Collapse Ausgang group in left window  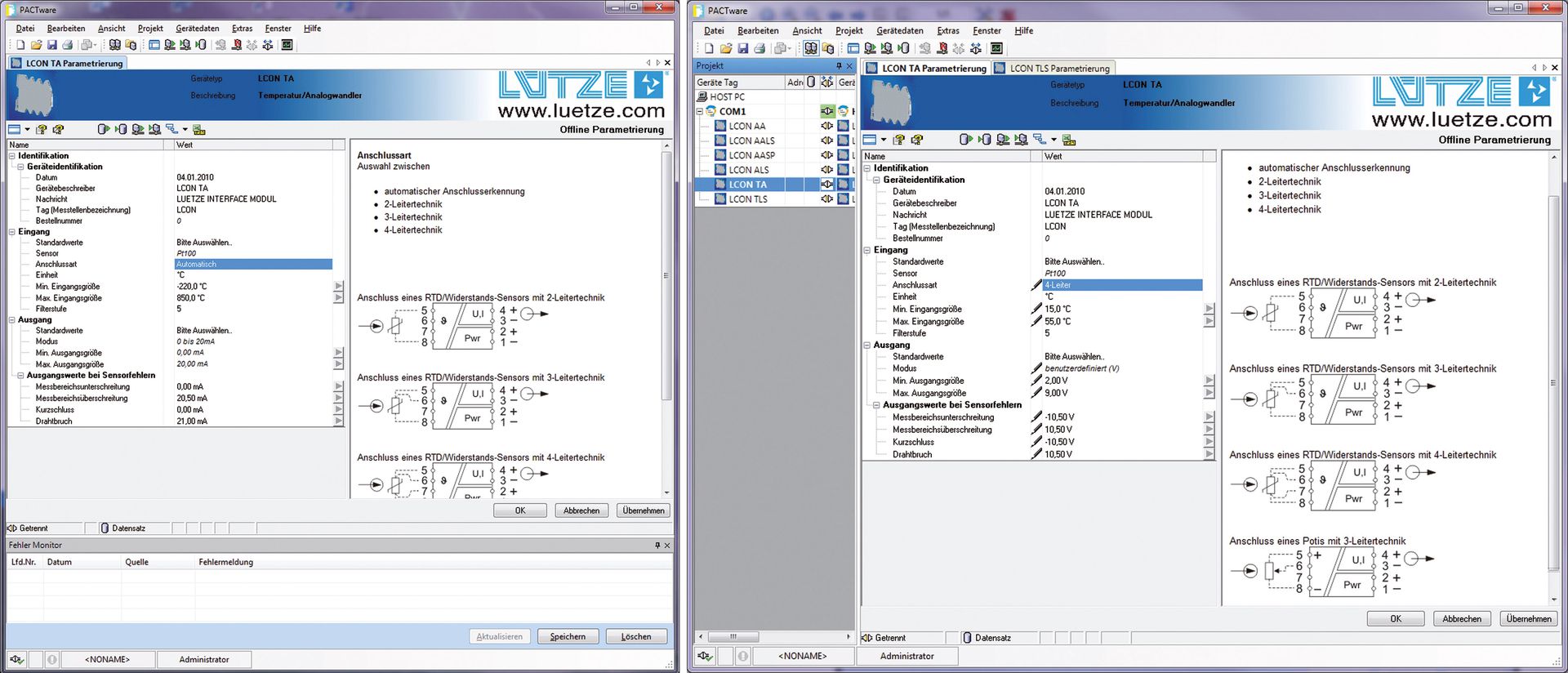(12, 320)
